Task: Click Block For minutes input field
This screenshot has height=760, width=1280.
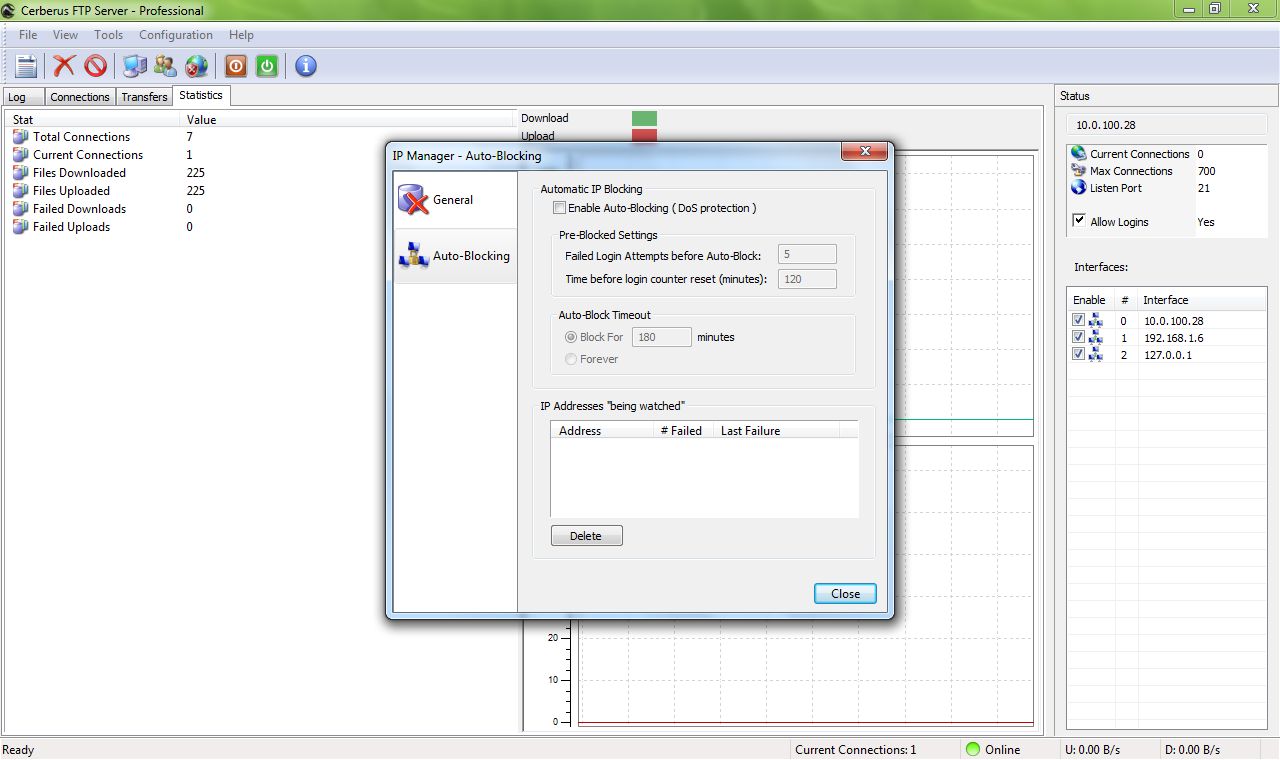Action: pos(661,337)
